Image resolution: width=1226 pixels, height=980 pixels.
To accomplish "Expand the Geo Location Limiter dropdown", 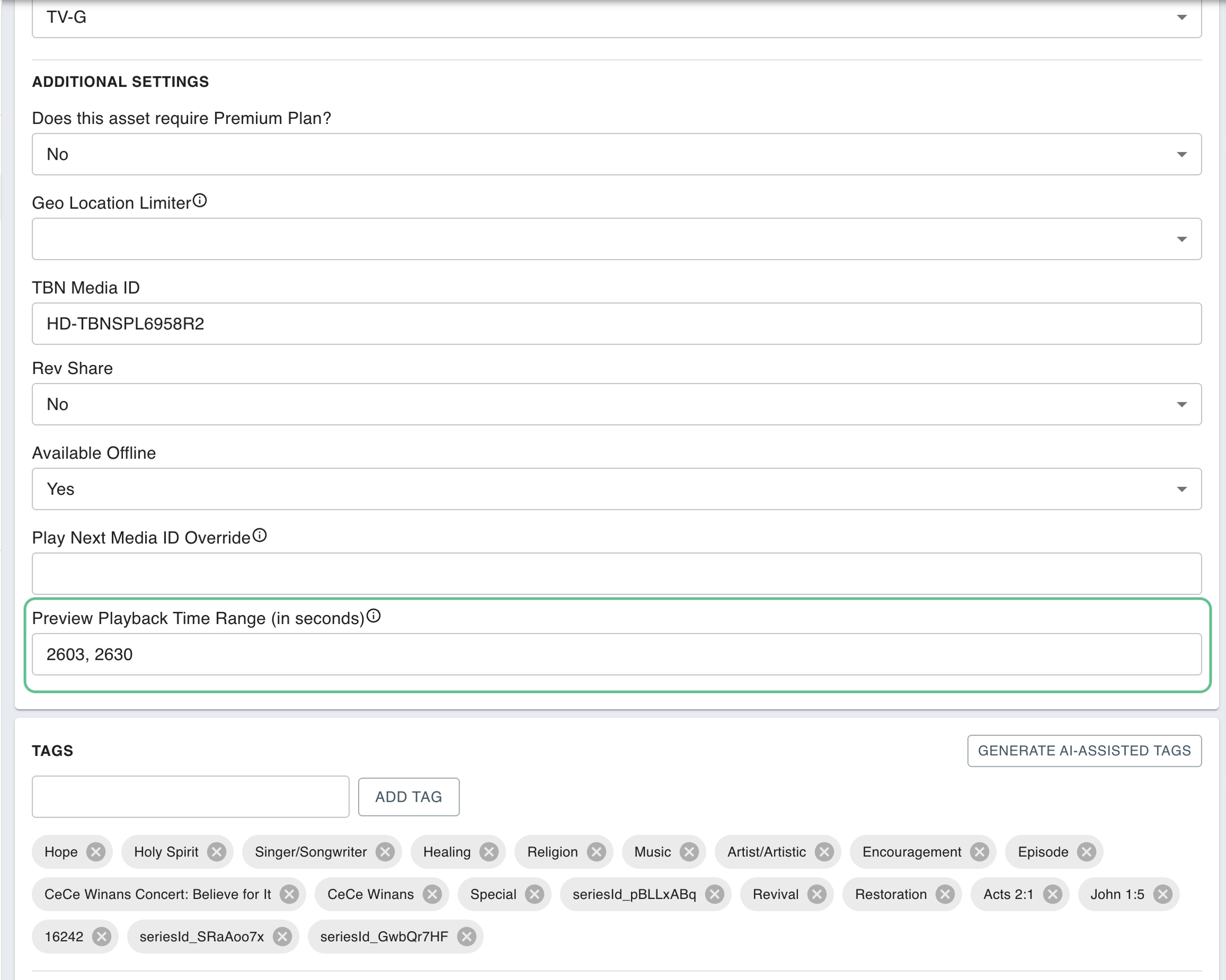I will click(x=616, y=239).
